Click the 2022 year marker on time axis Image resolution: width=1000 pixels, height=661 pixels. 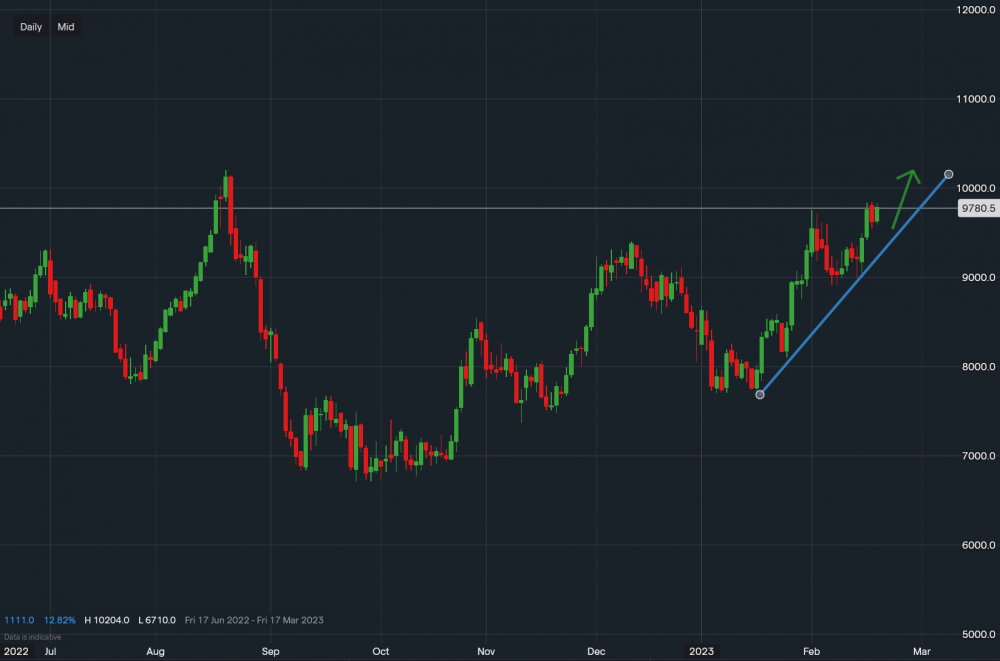pos(17,651)
